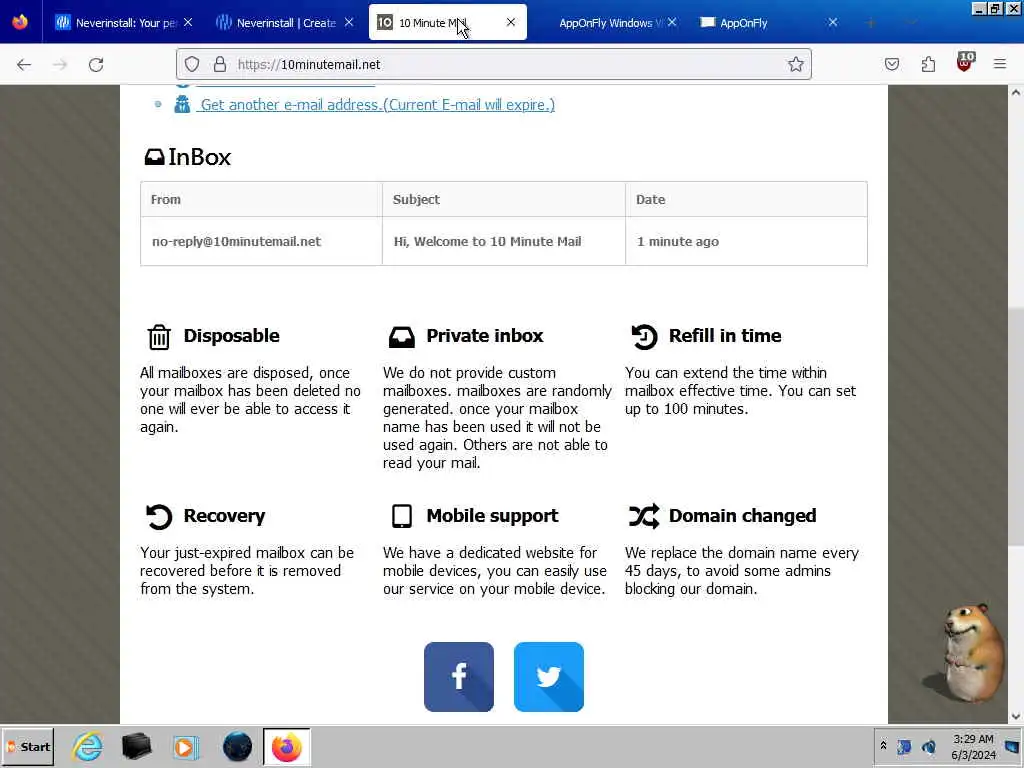The width and height of the screenshot is (1024, 768).
Task: Switch to Neverinstall | Create tab
Action: coord(285,23)
